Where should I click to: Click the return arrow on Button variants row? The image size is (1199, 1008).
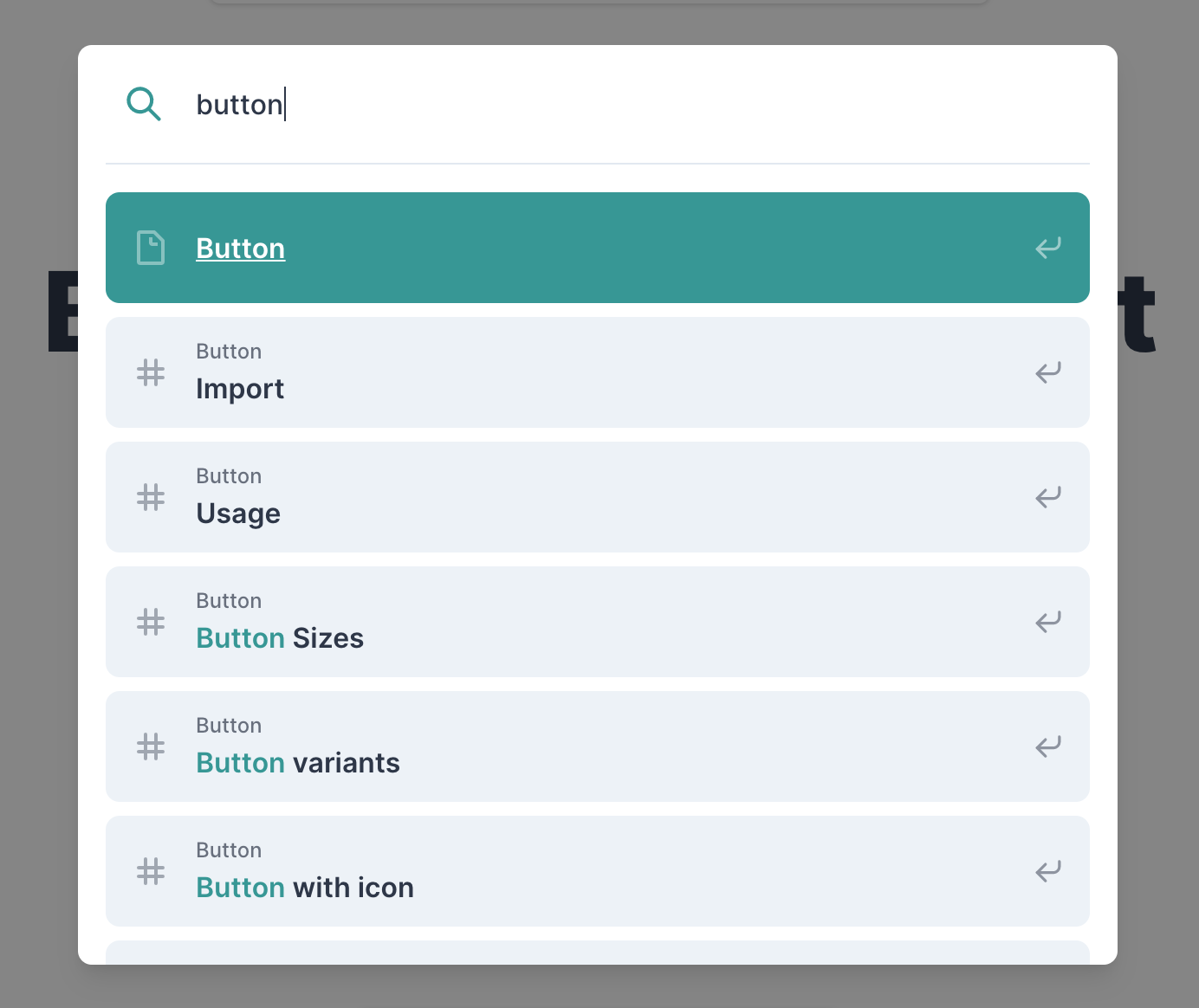pos(1048,746)
